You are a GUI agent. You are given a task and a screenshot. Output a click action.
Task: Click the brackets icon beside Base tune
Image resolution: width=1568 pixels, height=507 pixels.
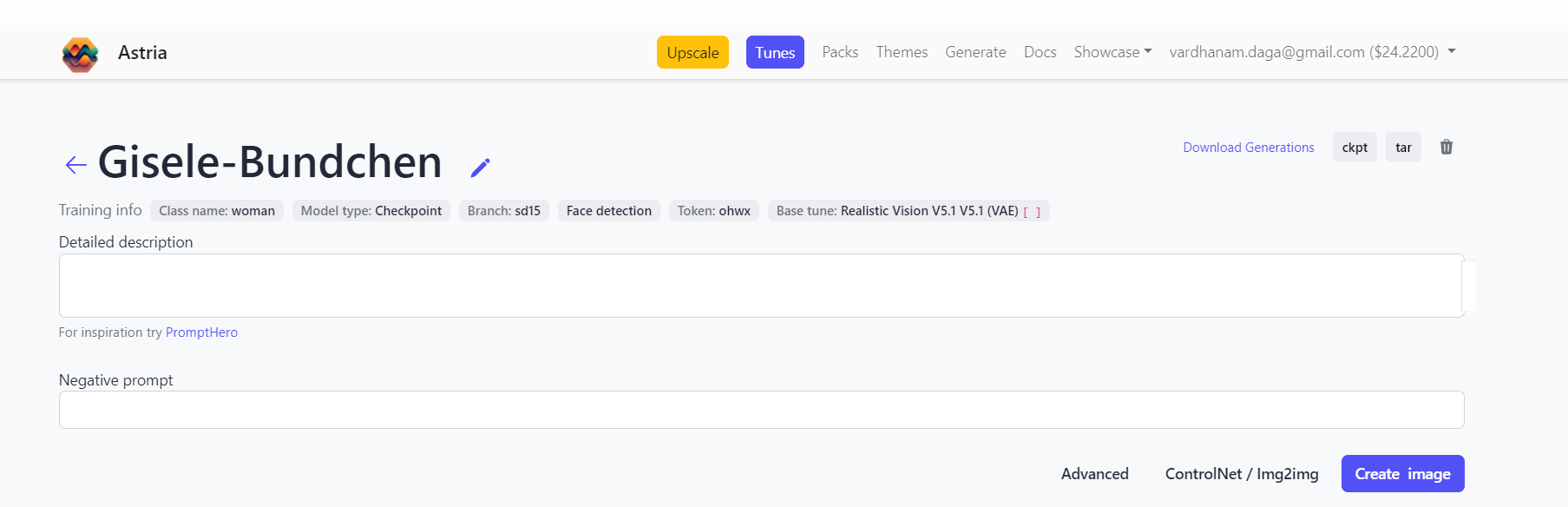(x=1032, y=212)
